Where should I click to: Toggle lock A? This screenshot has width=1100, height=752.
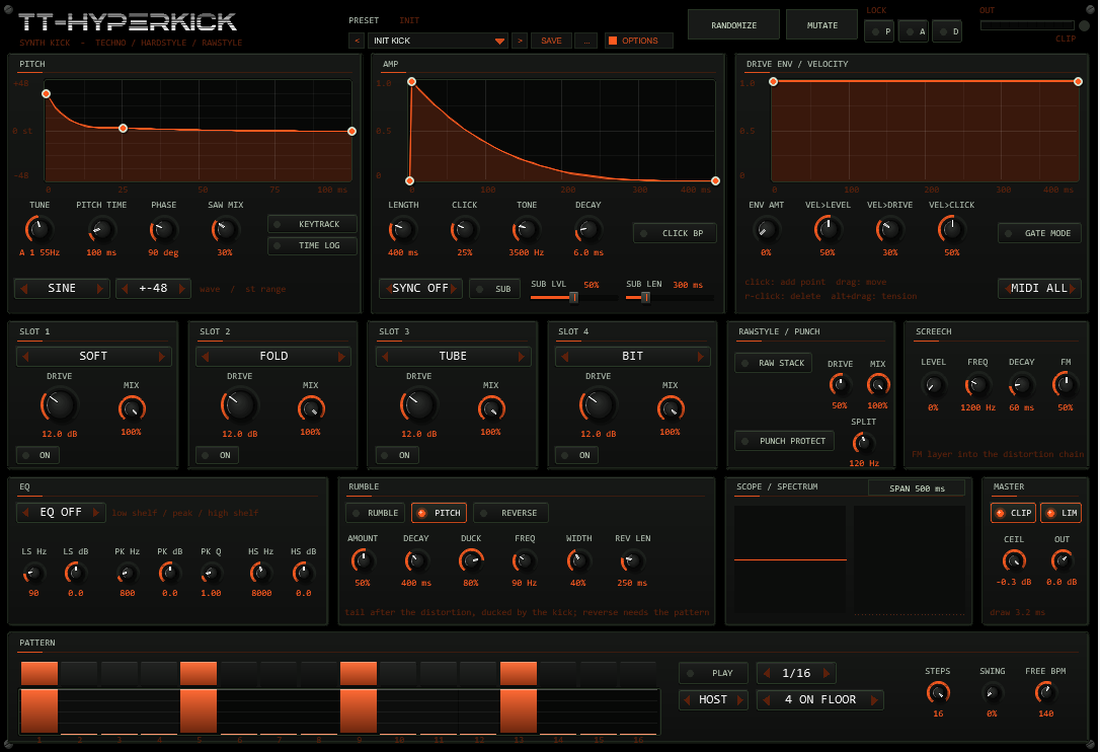[913, 32]
